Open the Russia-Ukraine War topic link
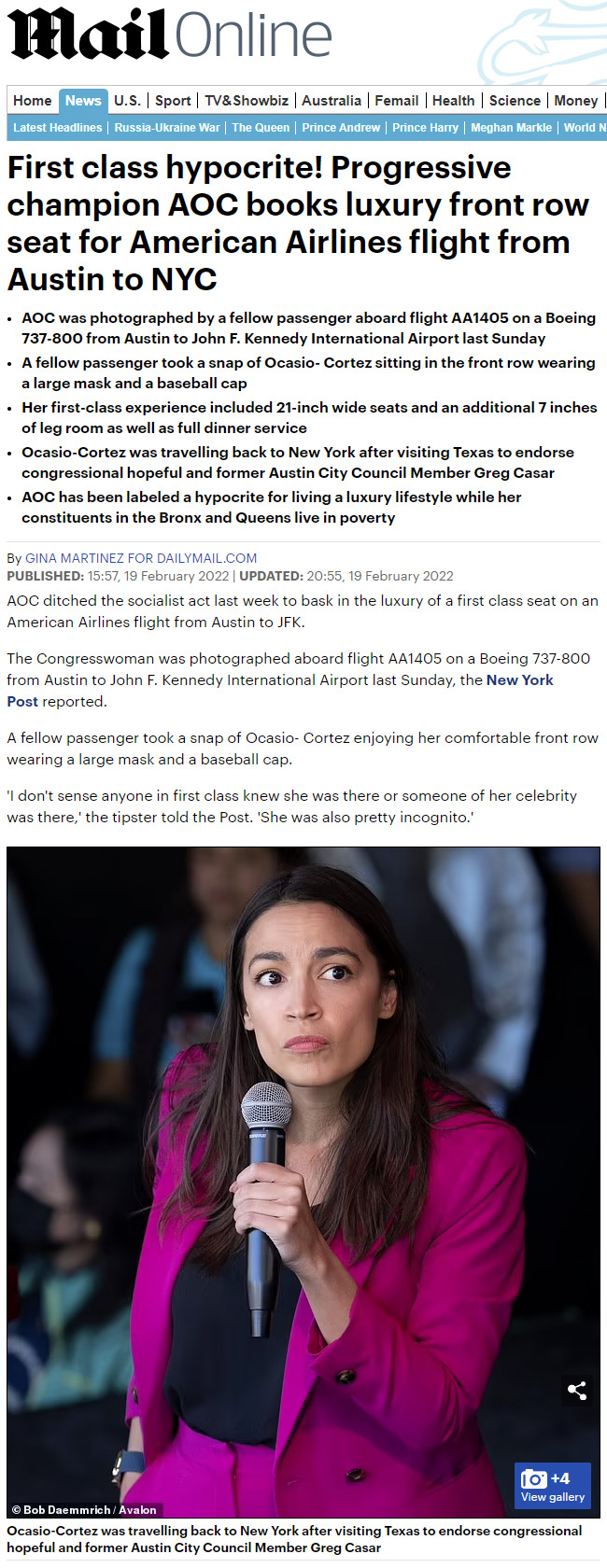Viewport: 607px width, 1568px height. point(167,128)
